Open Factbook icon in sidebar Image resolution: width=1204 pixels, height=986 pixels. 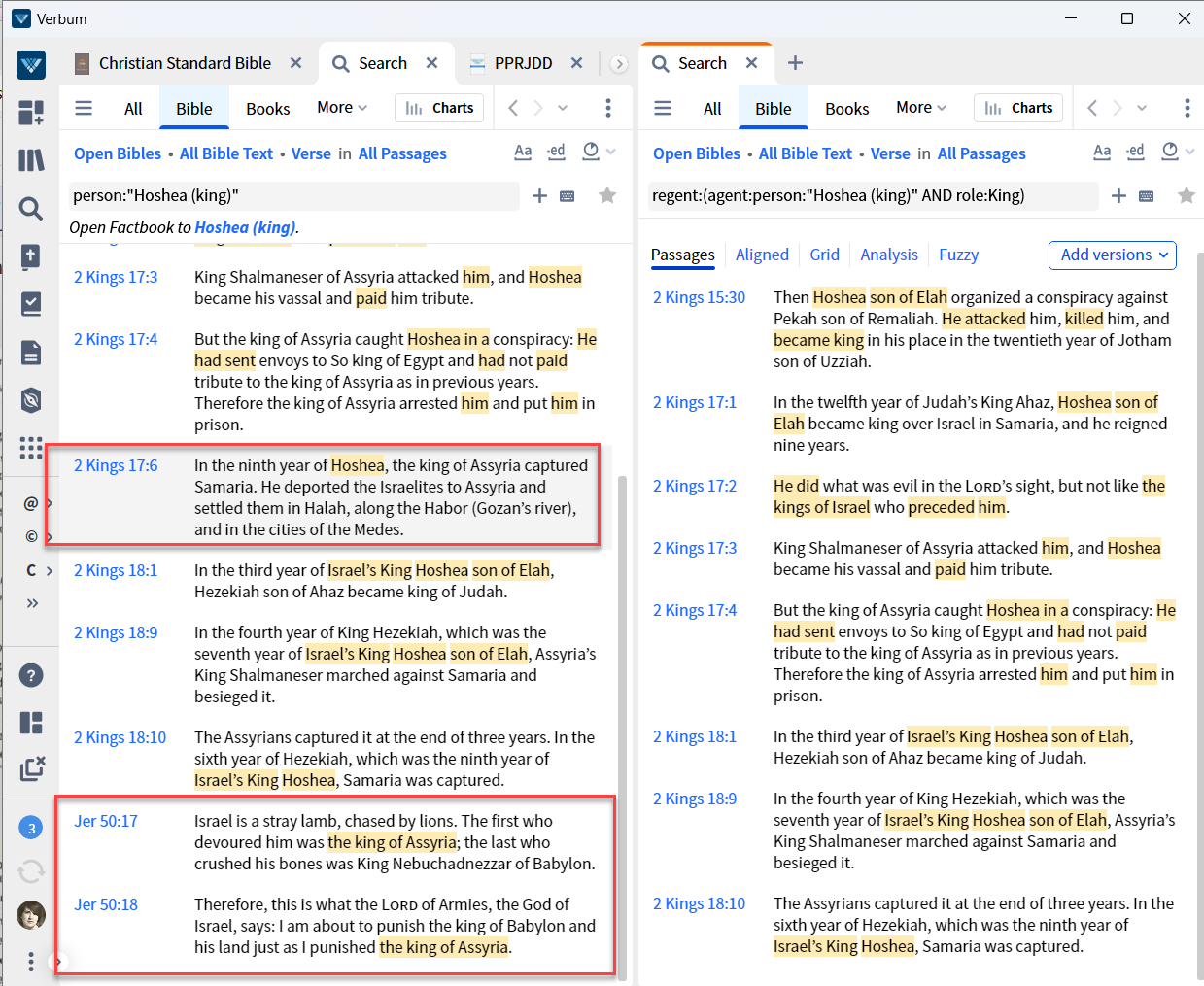31,255
